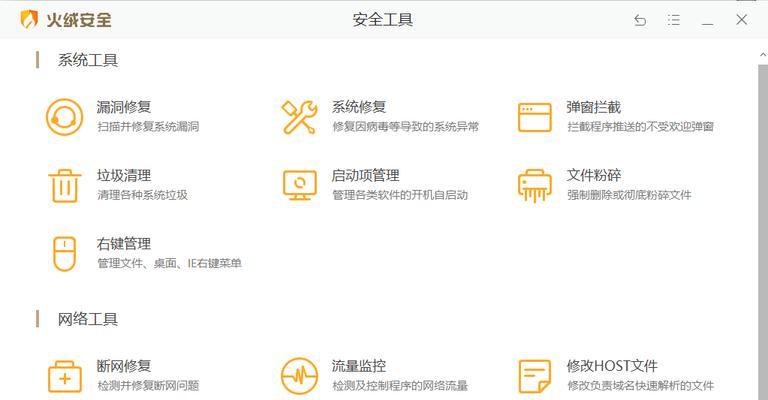This screenshot has width=768, height=400.
Task: Click description 管理文件、桌面、IE右键菜单
Action: coord(169,263)
